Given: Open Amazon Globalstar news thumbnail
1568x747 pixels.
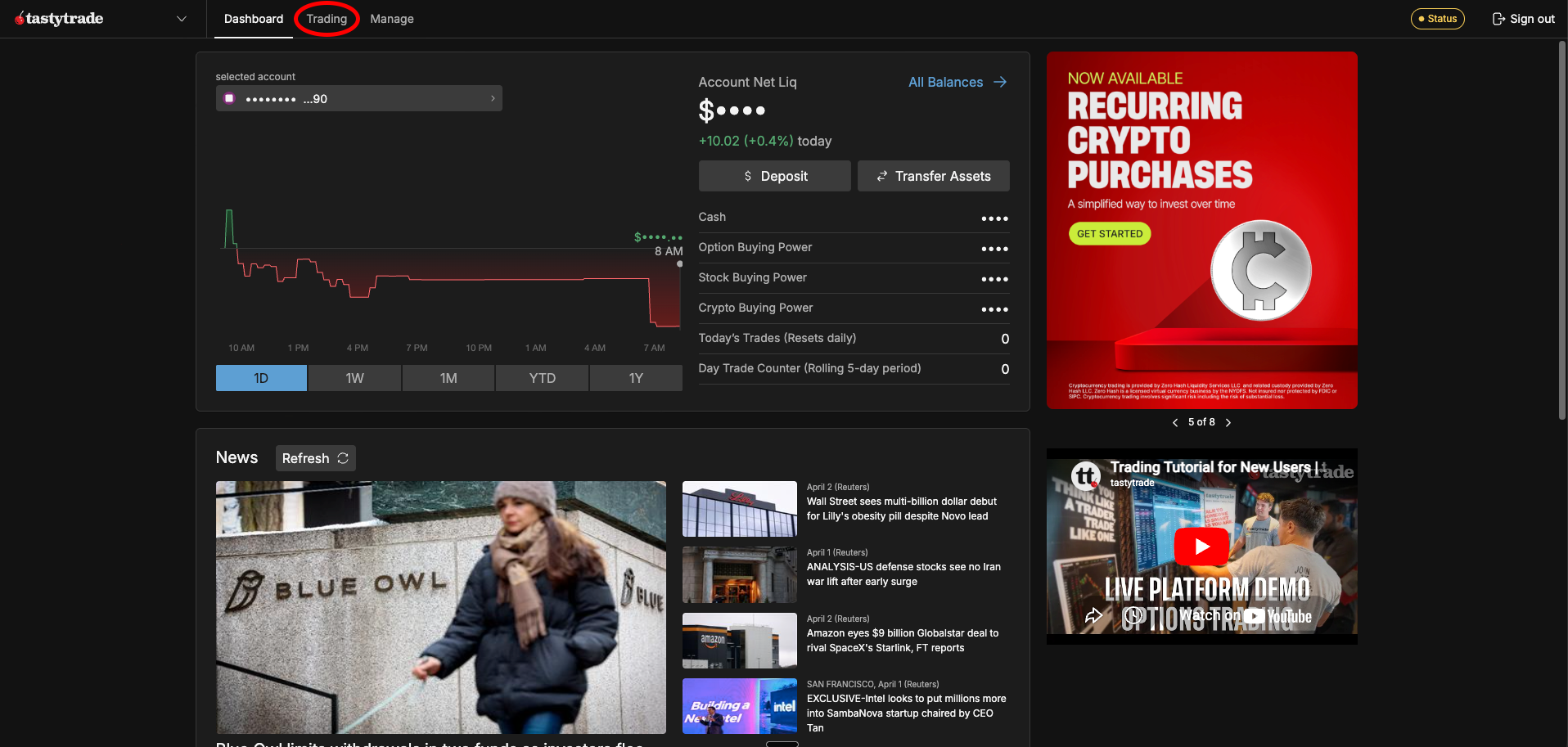Looking at the screenshot, I should [740, 641].
